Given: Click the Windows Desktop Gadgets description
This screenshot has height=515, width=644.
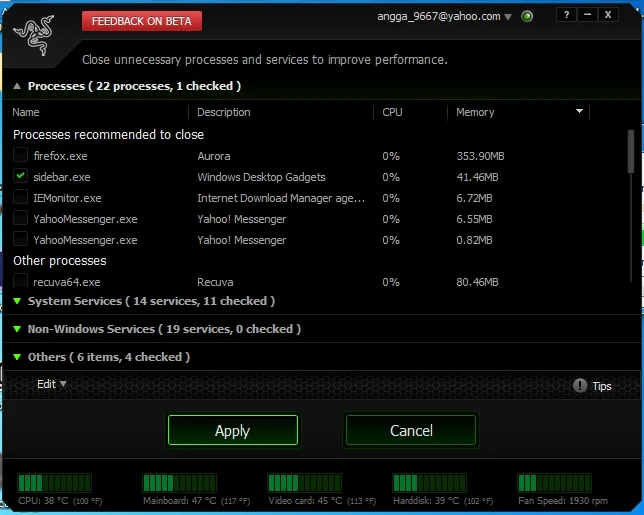Looking at the screenshot, I should [x=261, y=177].
